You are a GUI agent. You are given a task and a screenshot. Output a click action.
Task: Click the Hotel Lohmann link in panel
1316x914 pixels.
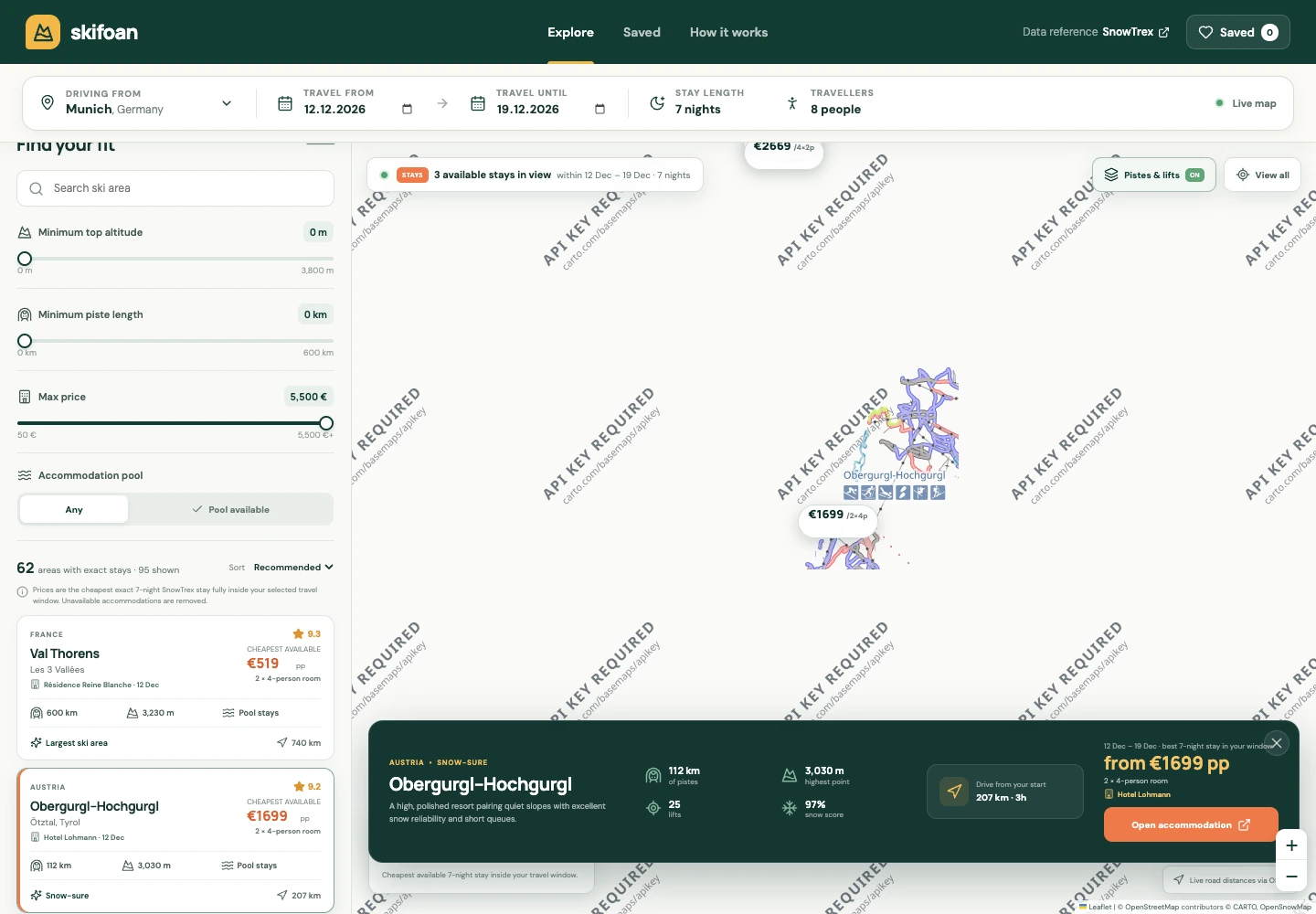1143,794
